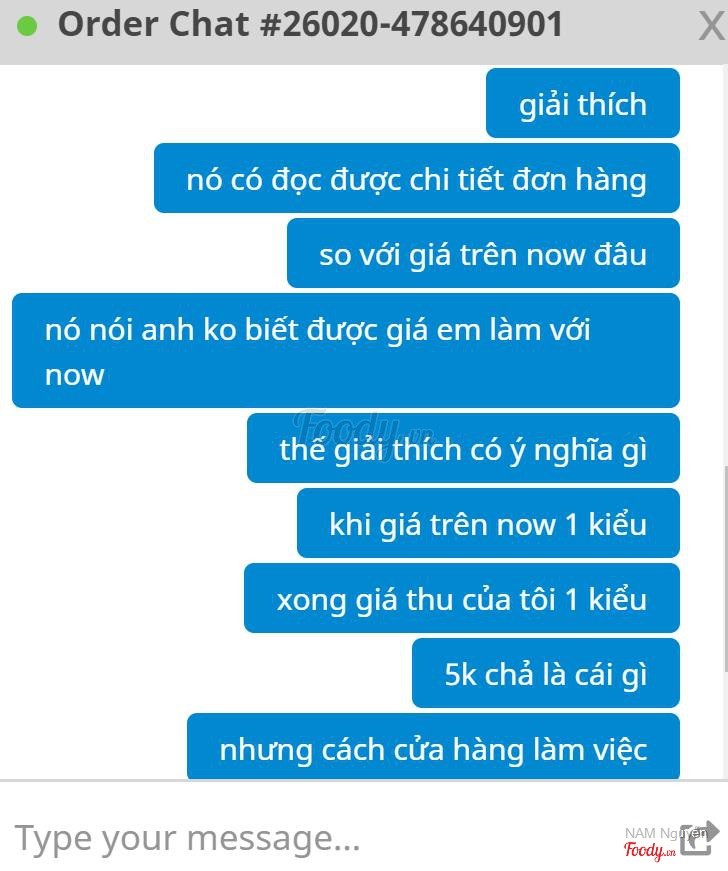The height and width of the screenshot is (871, 728).
Task: Click the 'nó nói anh ko biết được giá' message
Action: tap(345, 351)
